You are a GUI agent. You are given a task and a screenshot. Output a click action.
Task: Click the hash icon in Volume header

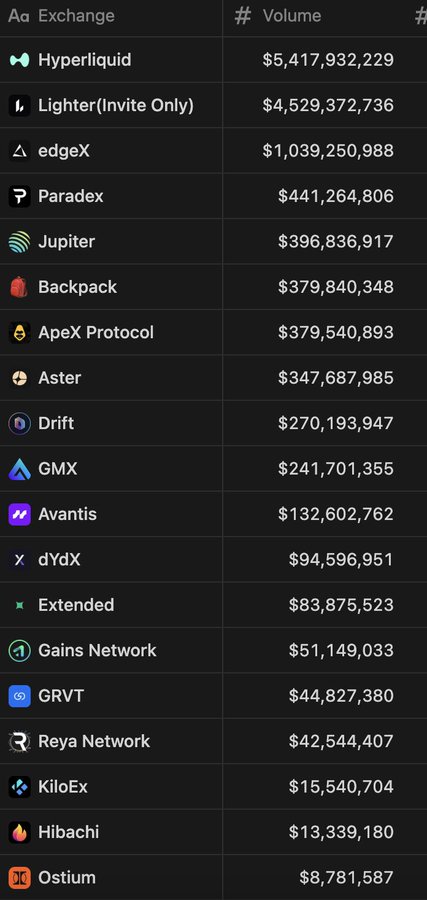tap(243, 16)
